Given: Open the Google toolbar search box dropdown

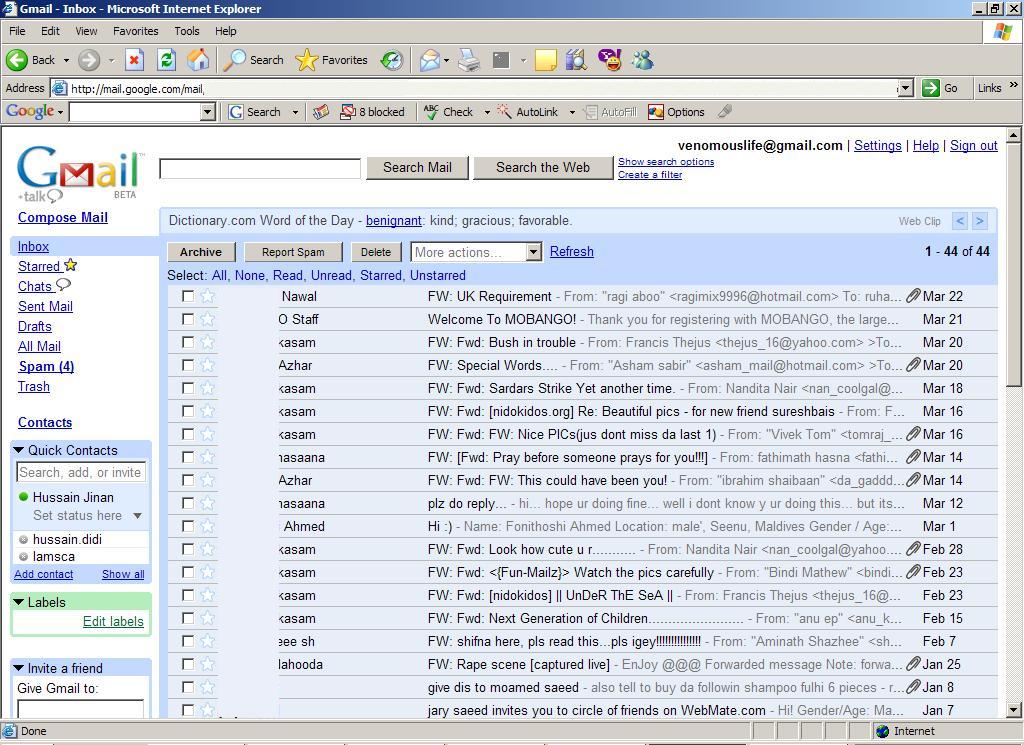Looking at the screenshot, I should point(208,112).
